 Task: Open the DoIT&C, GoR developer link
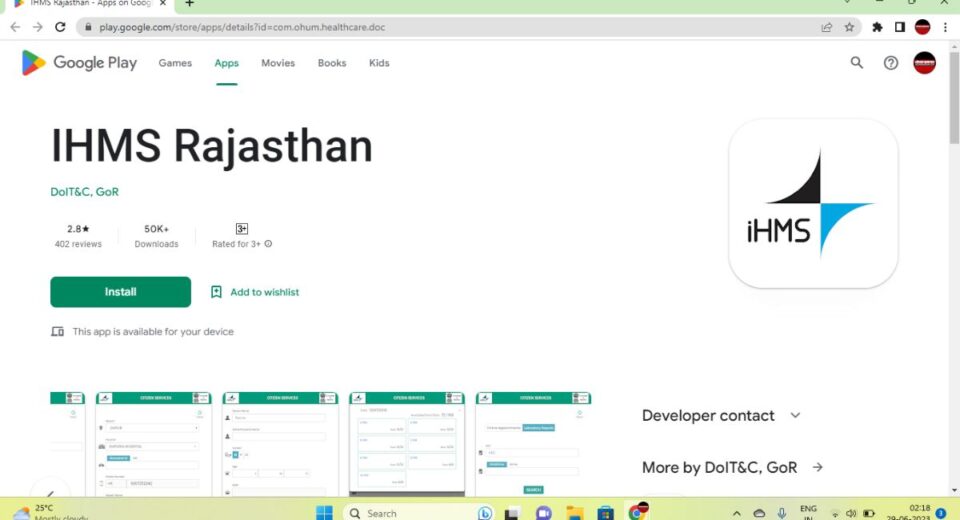click(x=84, y=192)
